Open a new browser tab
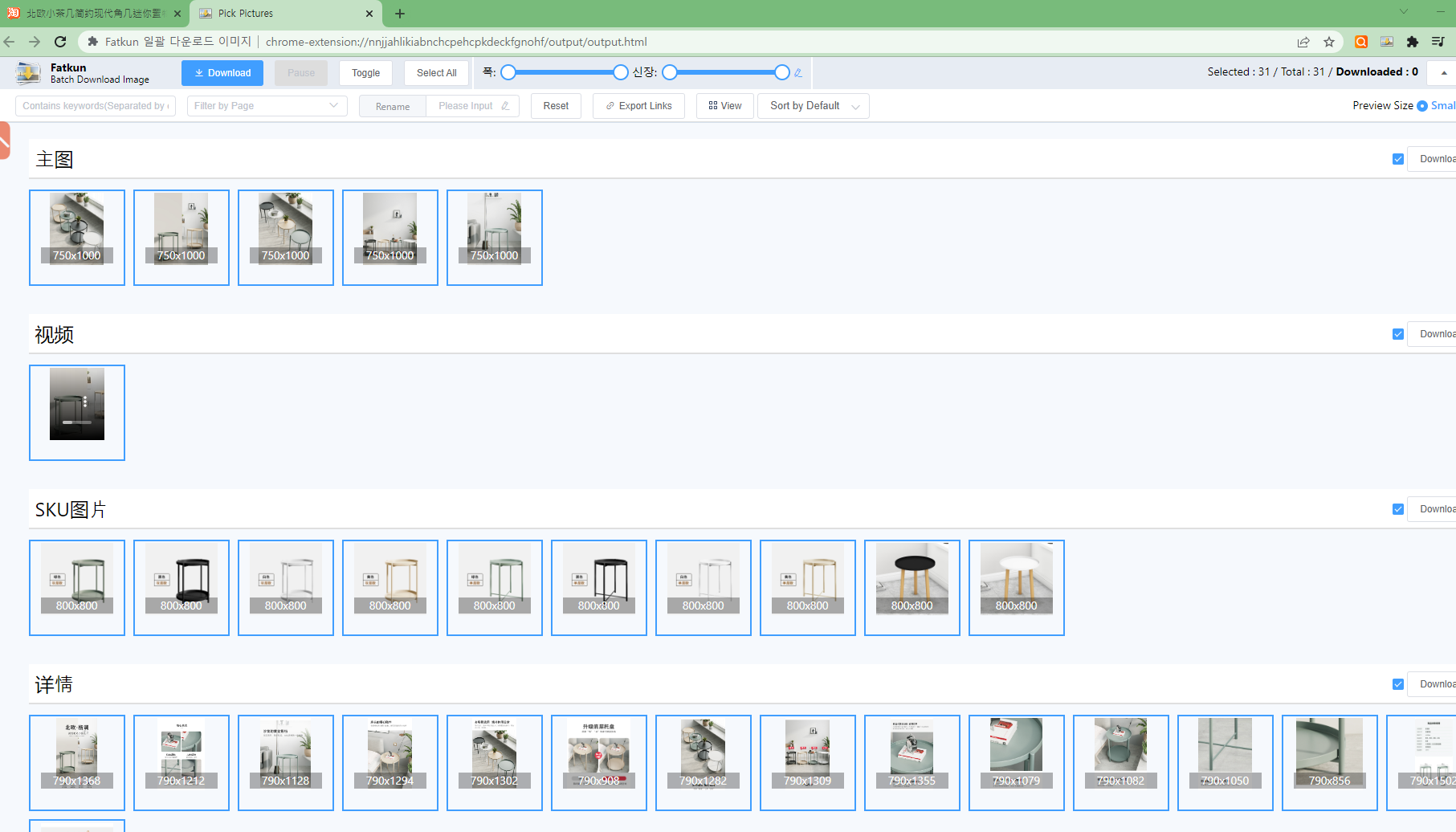 click(x=400, y=14)
